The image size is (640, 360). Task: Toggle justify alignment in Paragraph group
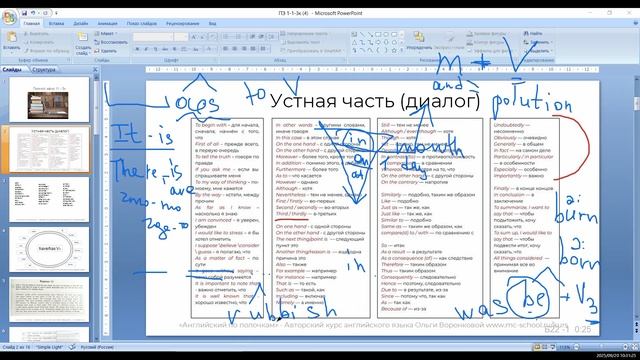[x=253, y=49]
